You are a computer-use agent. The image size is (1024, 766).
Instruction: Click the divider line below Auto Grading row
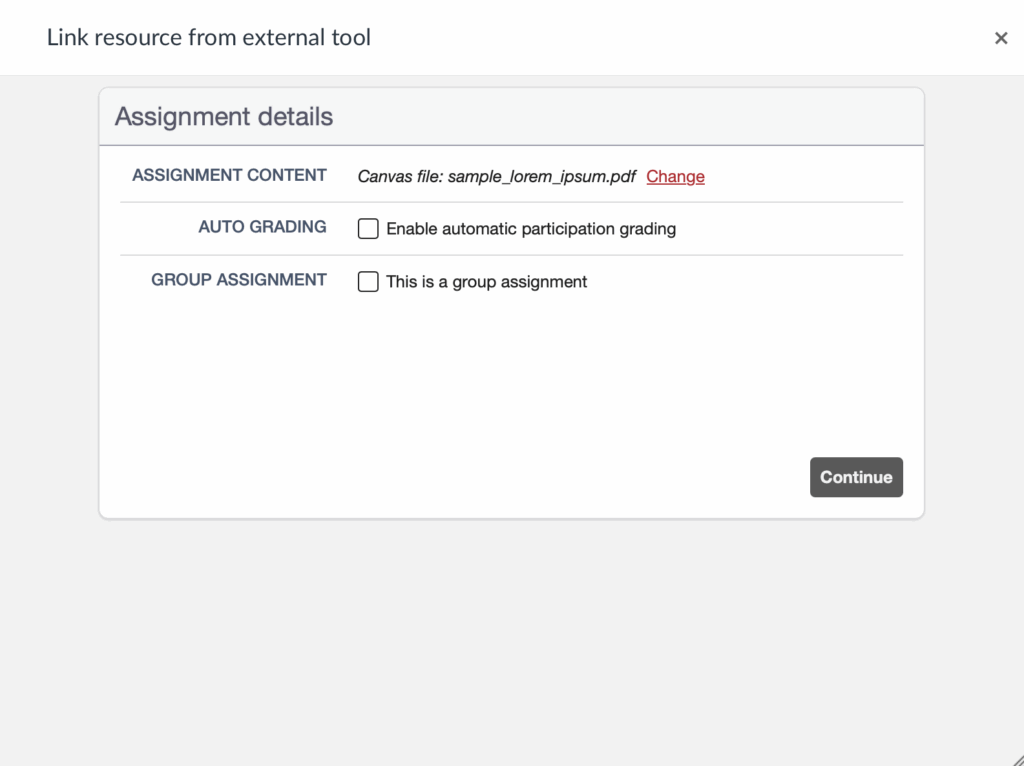tap(510, 255)
